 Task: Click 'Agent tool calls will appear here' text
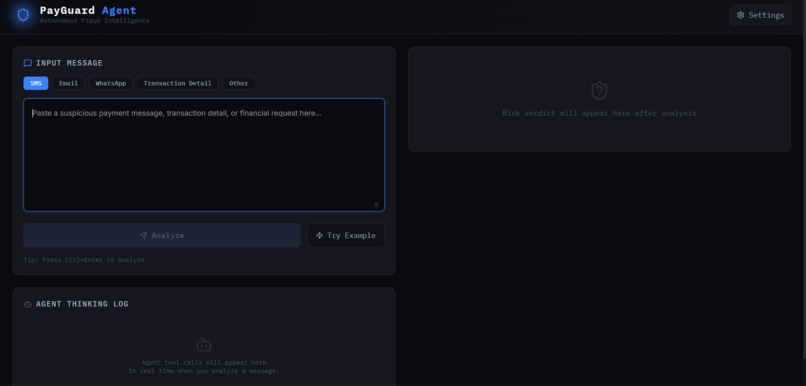pyautogui.click(x=204, y=362)
